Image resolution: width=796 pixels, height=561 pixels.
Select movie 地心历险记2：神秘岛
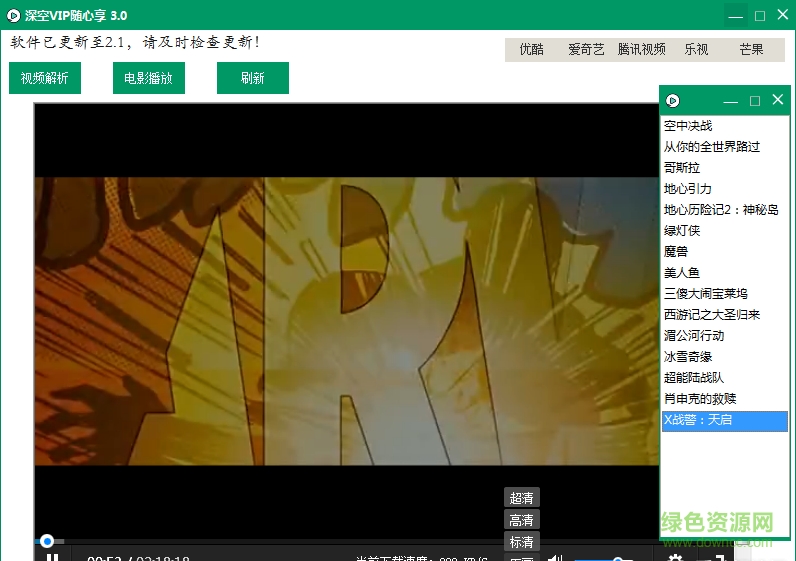tap(725, 210)
